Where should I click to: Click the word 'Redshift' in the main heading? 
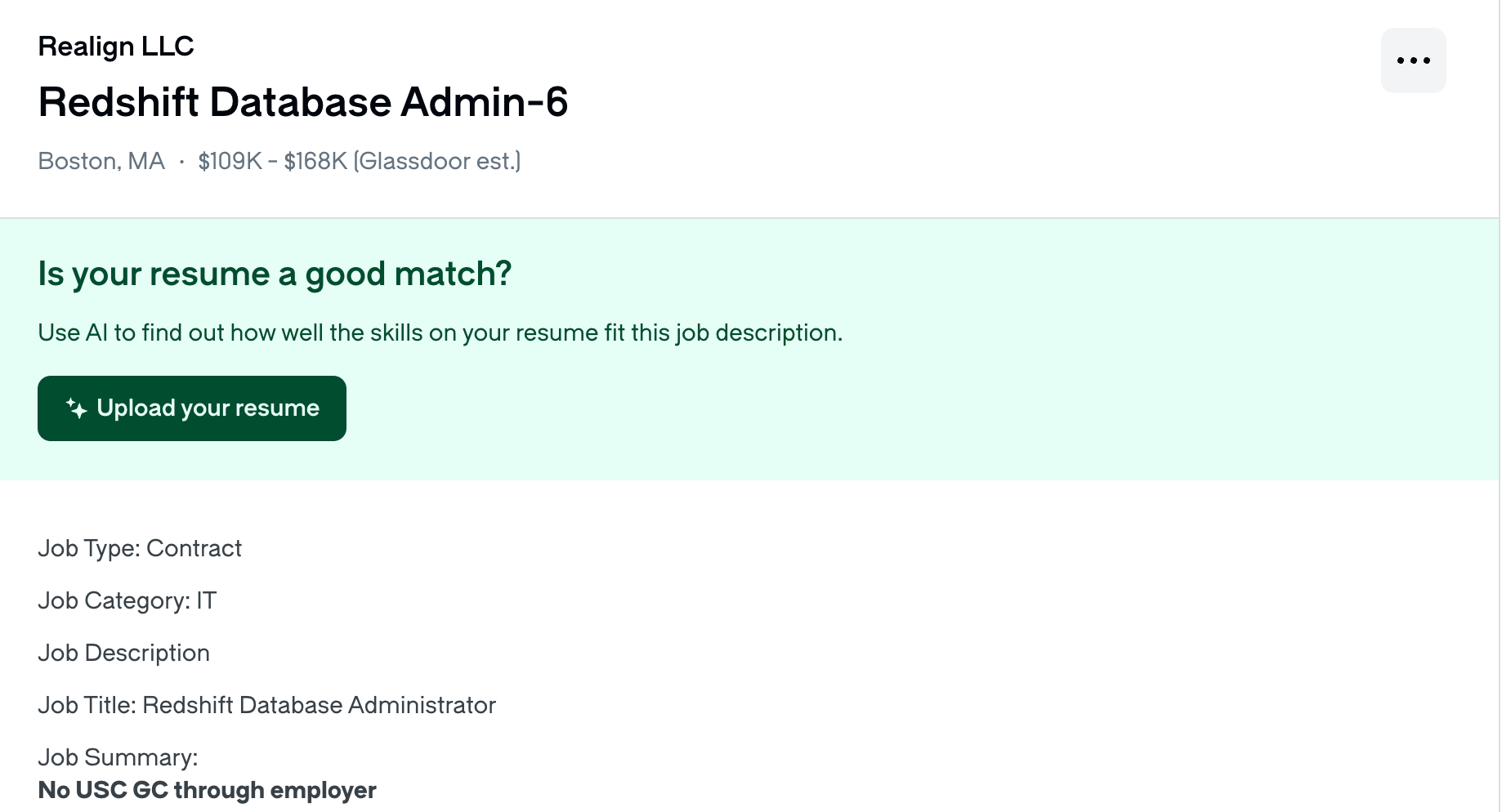click(x=118, y=103)
